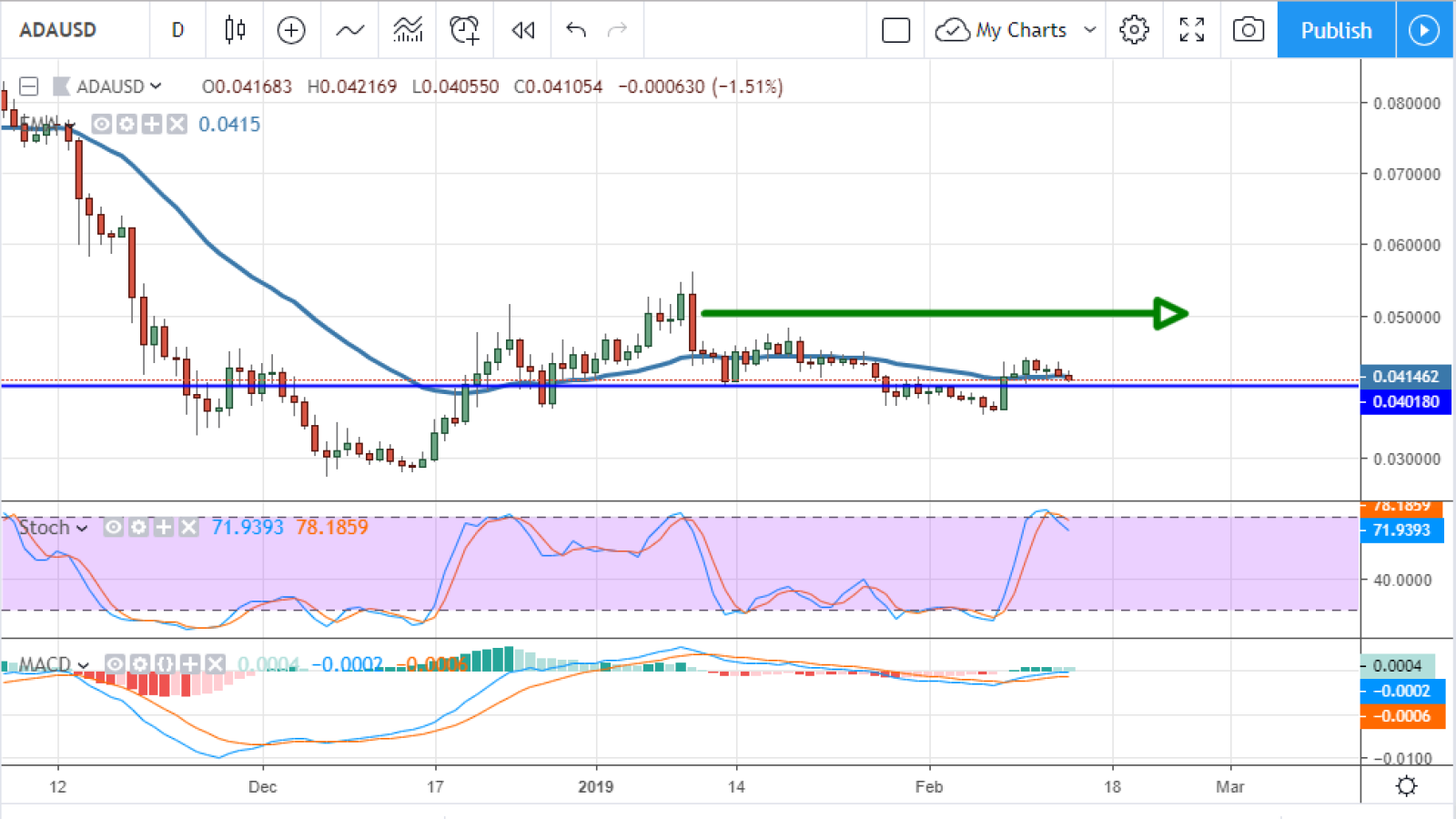Open the chart layout selector
The image size is (1456, 819).
point(896,30)
